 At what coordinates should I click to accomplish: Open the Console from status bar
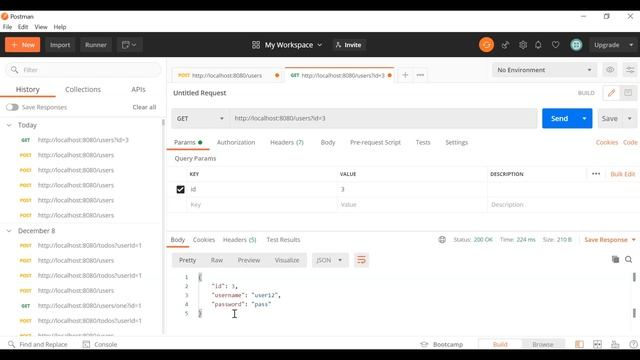point(100,344)
